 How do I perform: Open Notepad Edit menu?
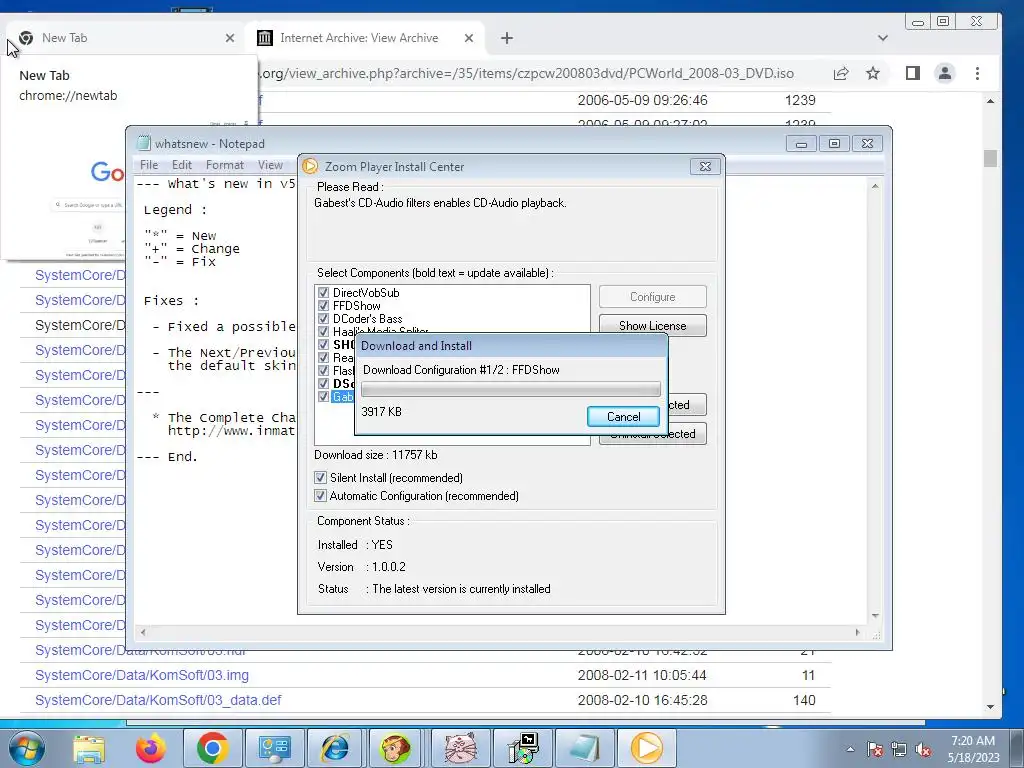tap(182, 165)
